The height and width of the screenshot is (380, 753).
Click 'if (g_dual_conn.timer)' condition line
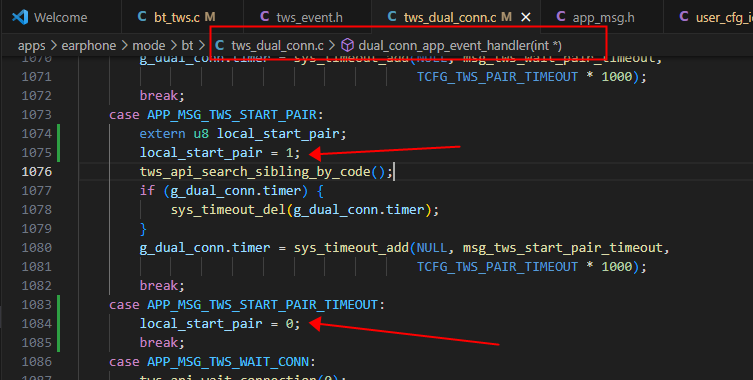[x=231, y=191]
